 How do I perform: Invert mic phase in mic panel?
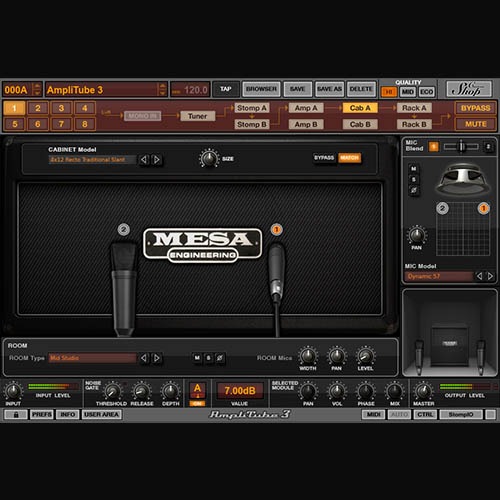coord(414,190)
